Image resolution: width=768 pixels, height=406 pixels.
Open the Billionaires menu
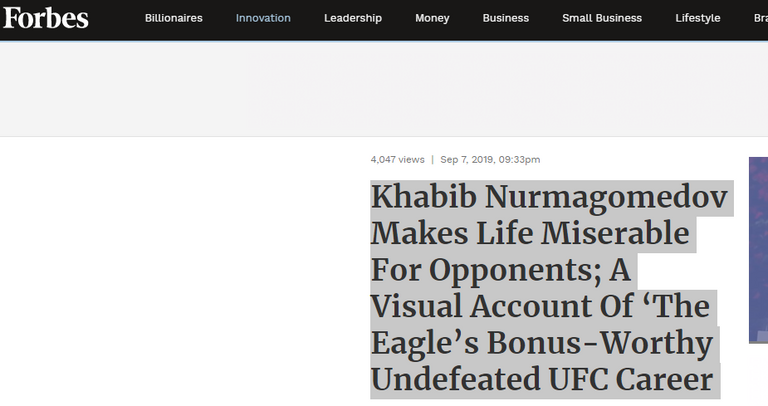coord(173,18)
